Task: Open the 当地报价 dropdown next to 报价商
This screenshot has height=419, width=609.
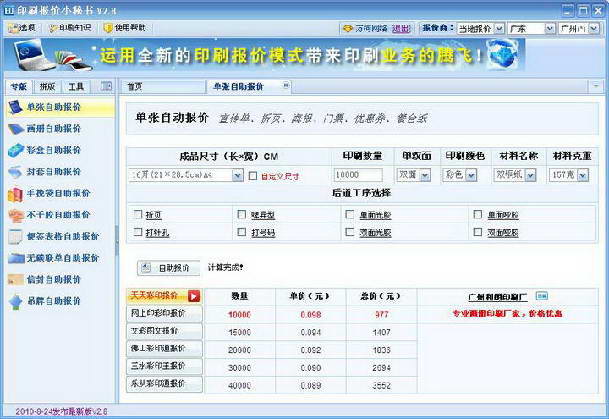Action: 499,28
